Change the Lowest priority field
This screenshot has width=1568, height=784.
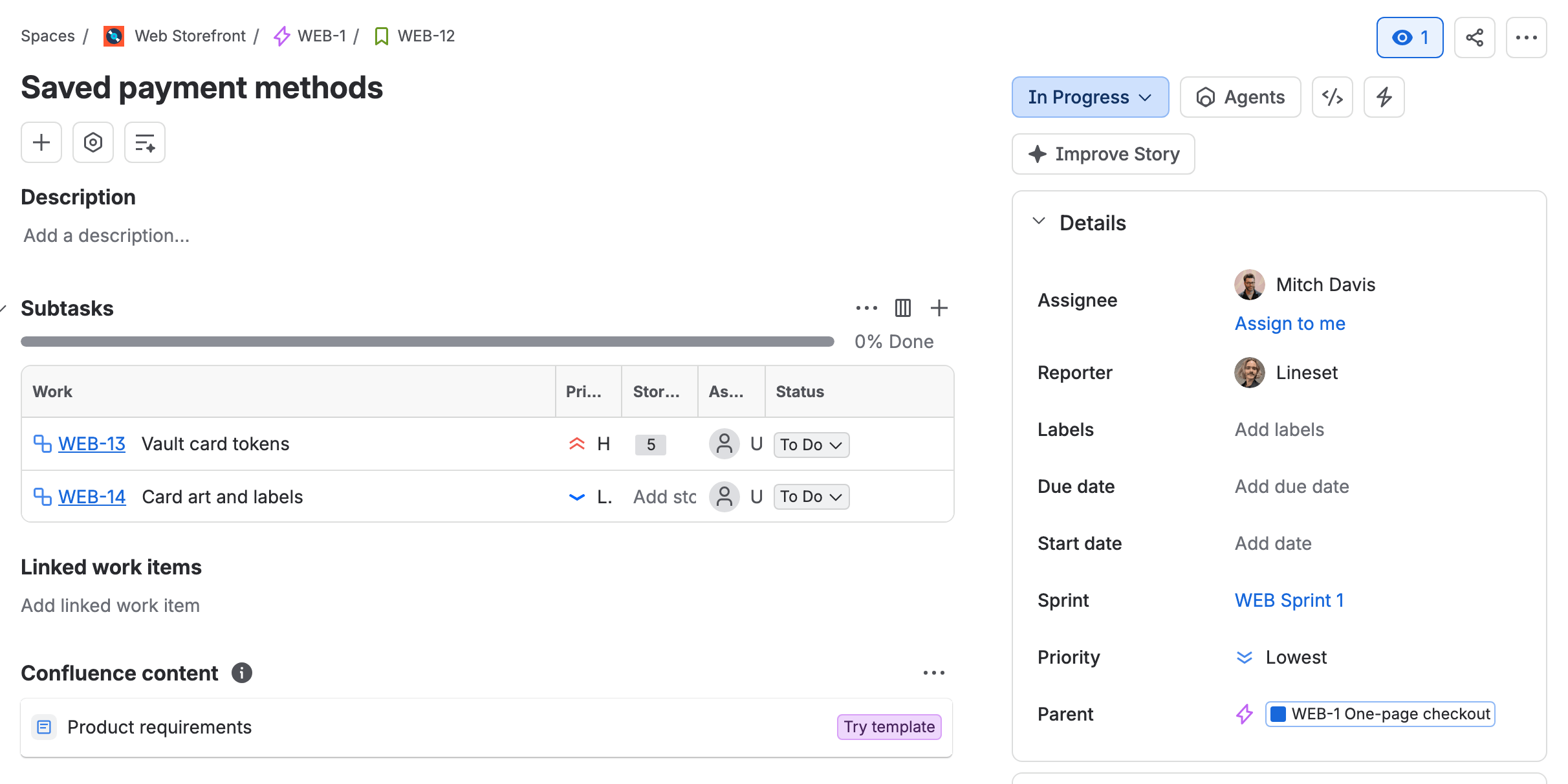pyautogui.click(x=1281, y=657)
